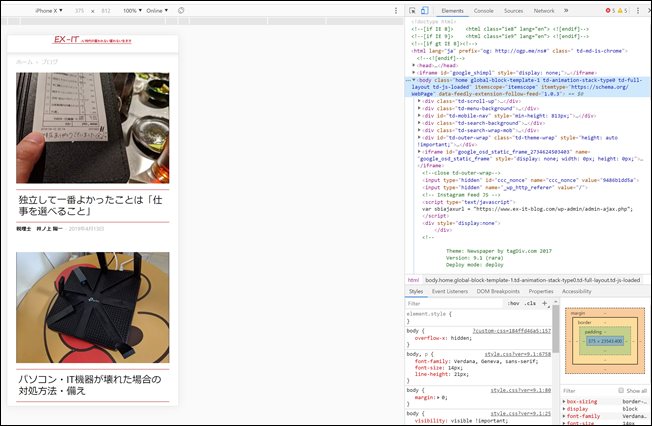
Task: Expand the td-search-wrap-mob div node
Action: (x=419, y=130)
